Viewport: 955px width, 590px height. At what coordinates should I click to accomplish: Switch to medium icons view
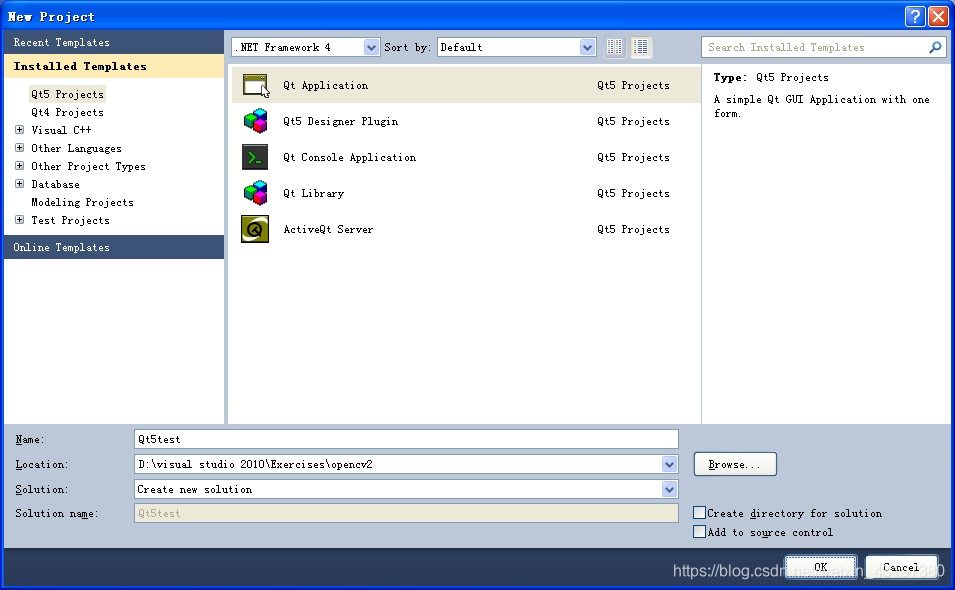click(x=640, y=46)
